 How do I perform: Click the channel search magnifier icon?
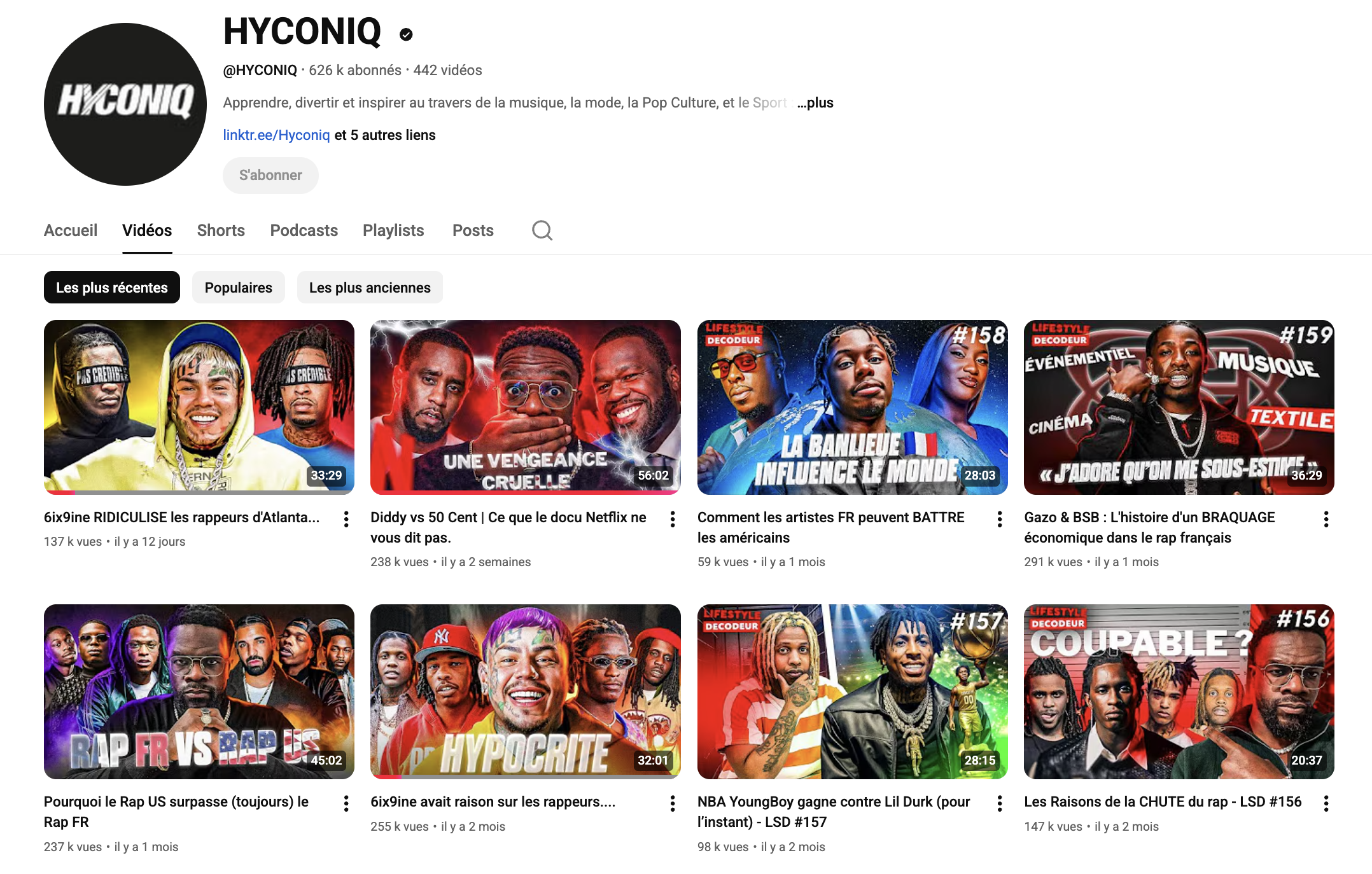[x=542, y=230]
